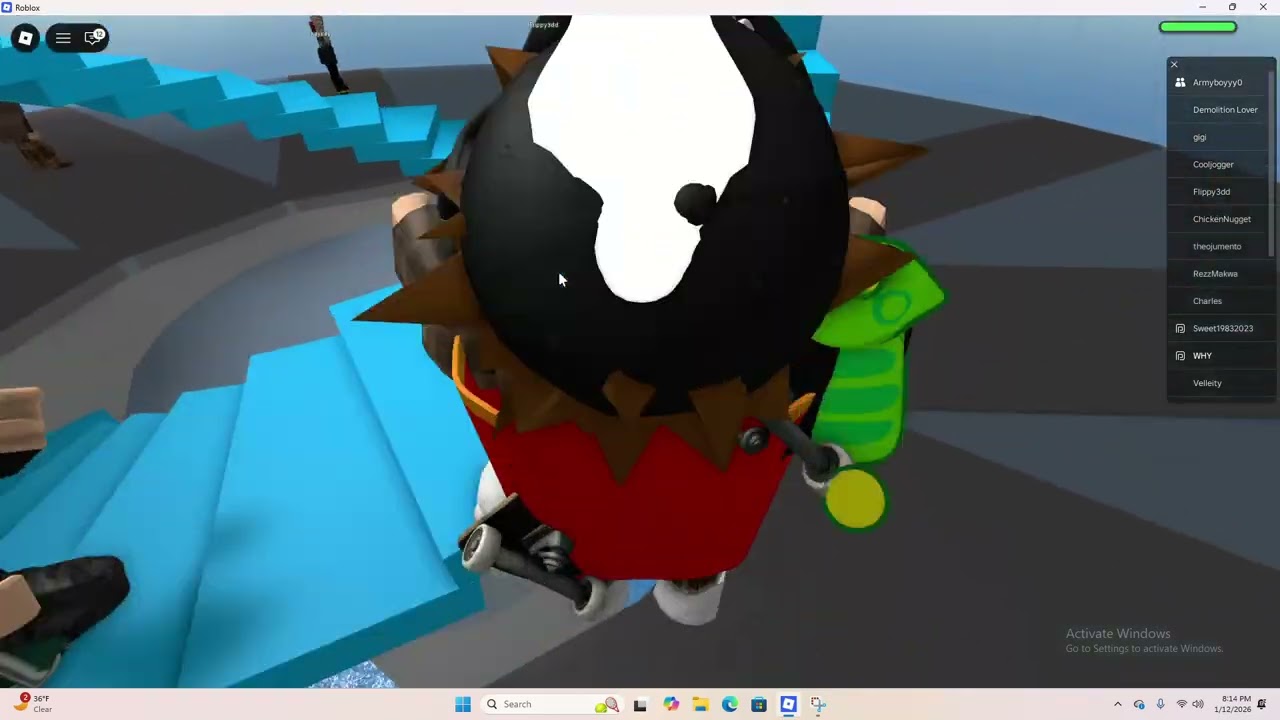The height and width of the screenshot is (720, 1280).
Task: Select player RezzMakwa in the player list
Action: [x=1218, y=273]
